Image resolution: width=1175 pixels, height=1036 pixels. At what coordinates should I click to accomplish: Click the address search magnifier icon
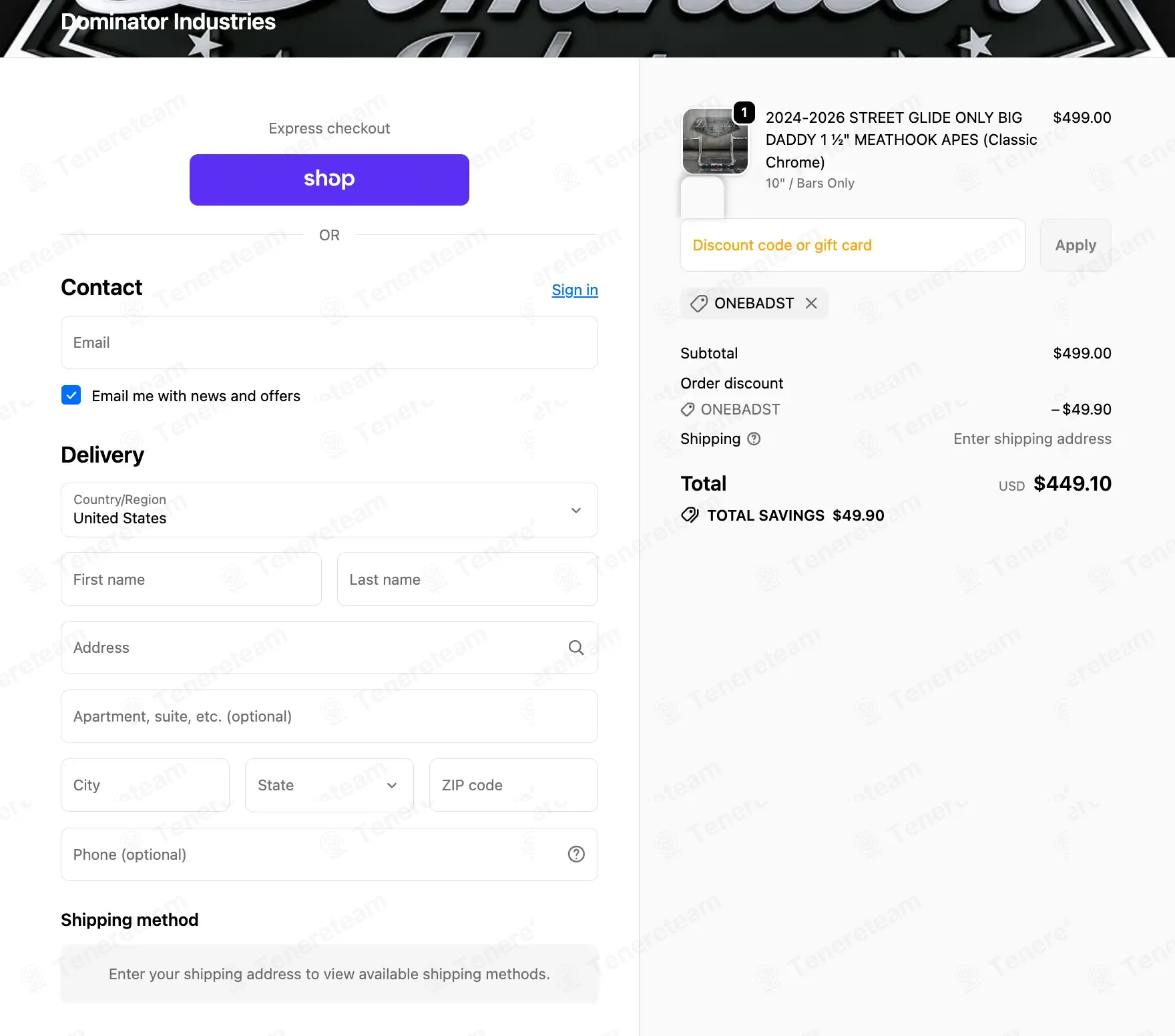pos(575,647)
